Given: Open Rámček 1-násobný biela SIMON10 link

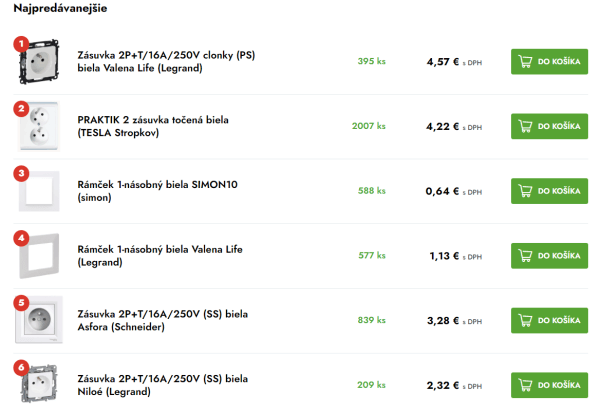Looking at the screenshot, I should [x=157, y=191].
